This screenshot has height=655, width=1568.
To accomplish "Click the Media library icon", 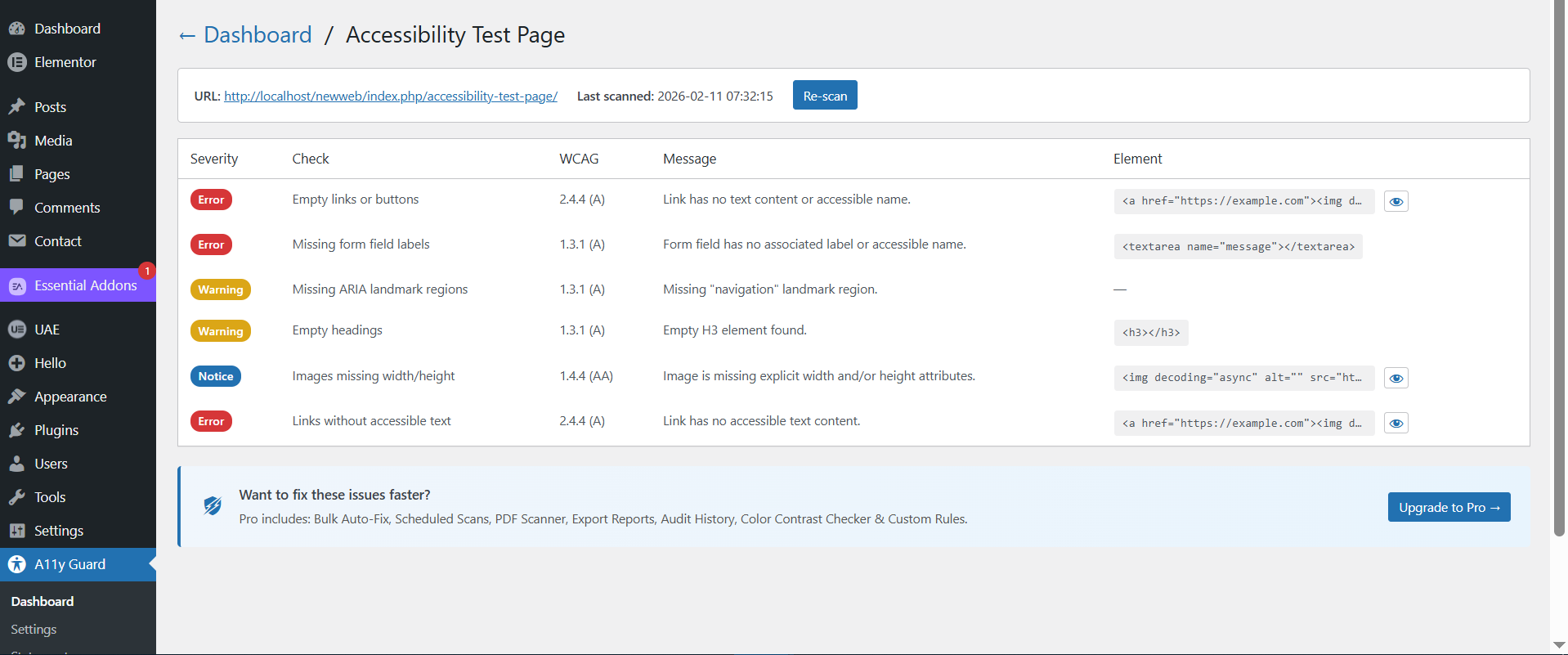I will pyautogui.click(x=16, y=141).
